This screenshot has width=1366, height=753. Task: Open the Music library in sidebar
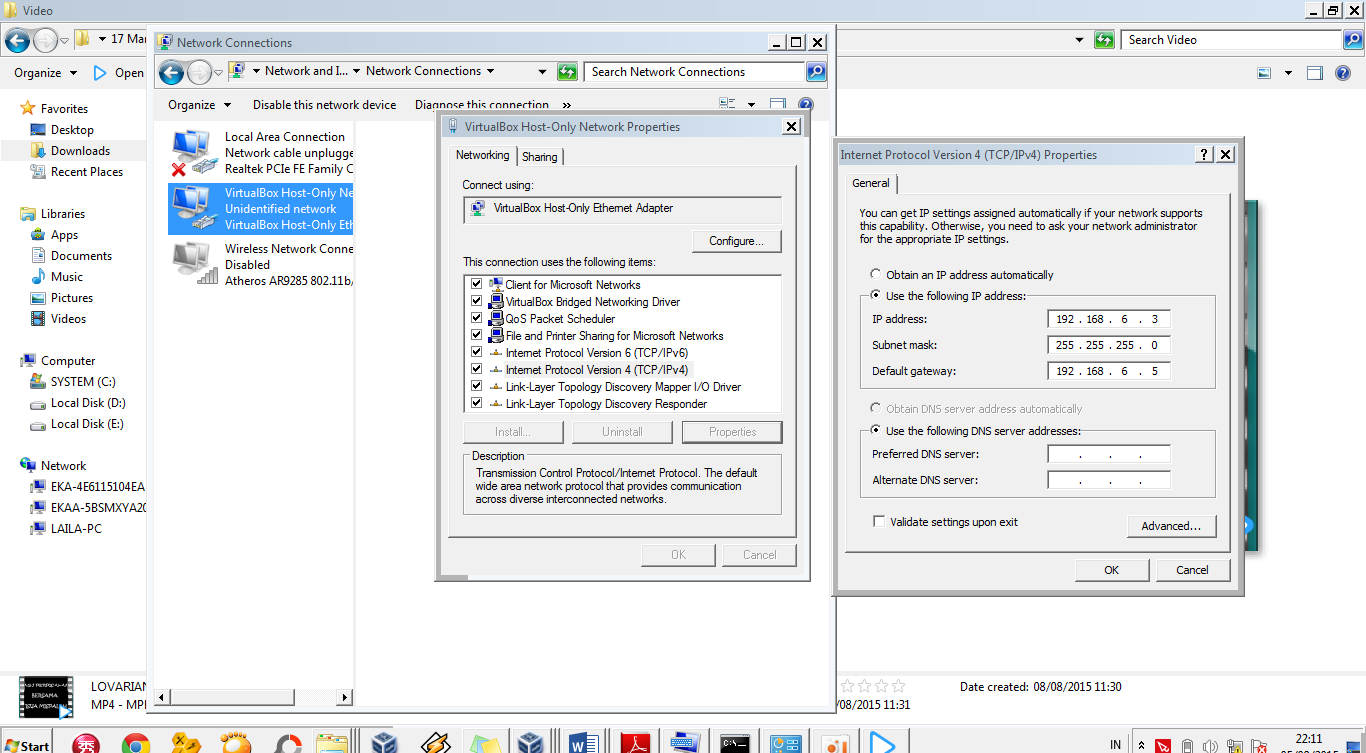click(67, 277)
